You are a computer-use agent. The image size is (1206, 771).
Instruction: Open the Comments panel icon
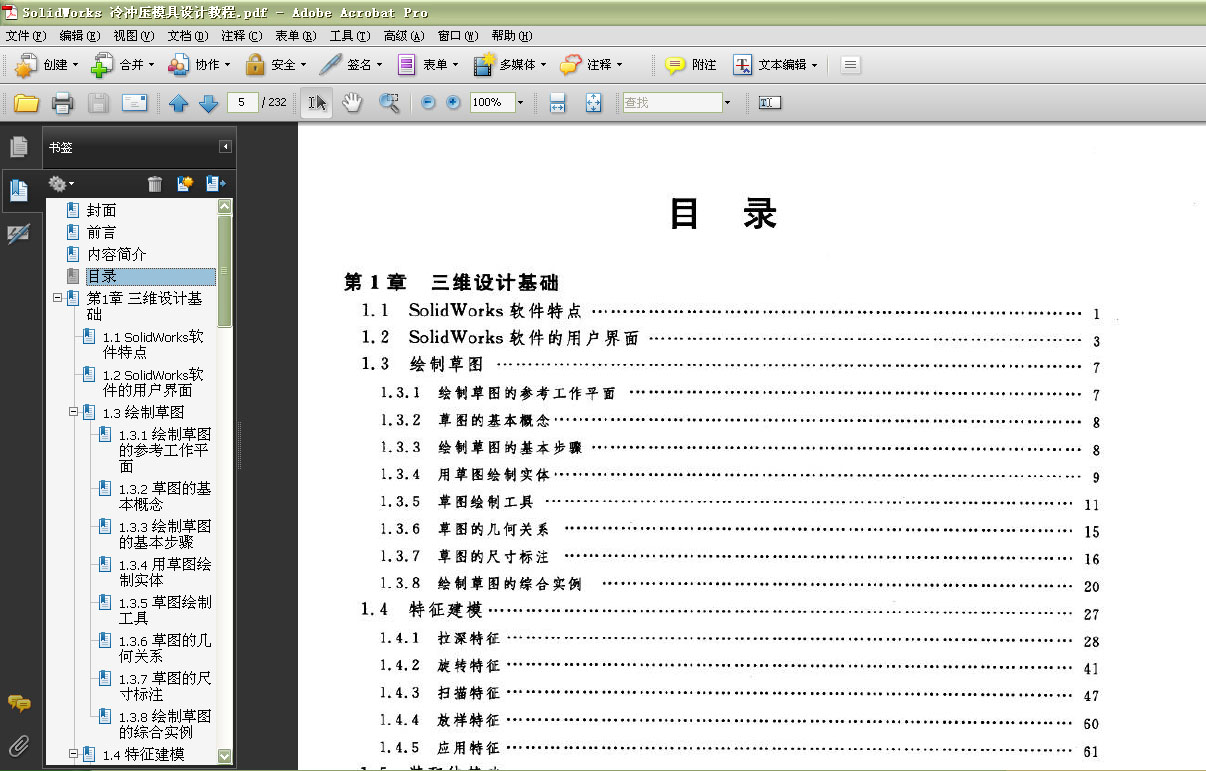pos(18,703)
